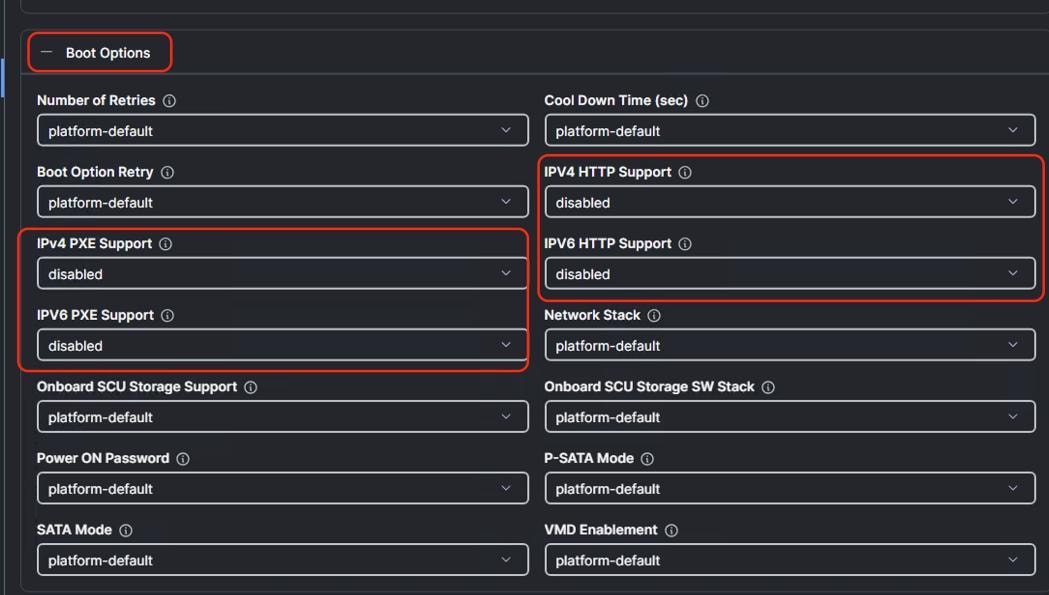This screenshot has width=1049, height=595.
Task: Collapse the Boot Options section
Action: 47,53
